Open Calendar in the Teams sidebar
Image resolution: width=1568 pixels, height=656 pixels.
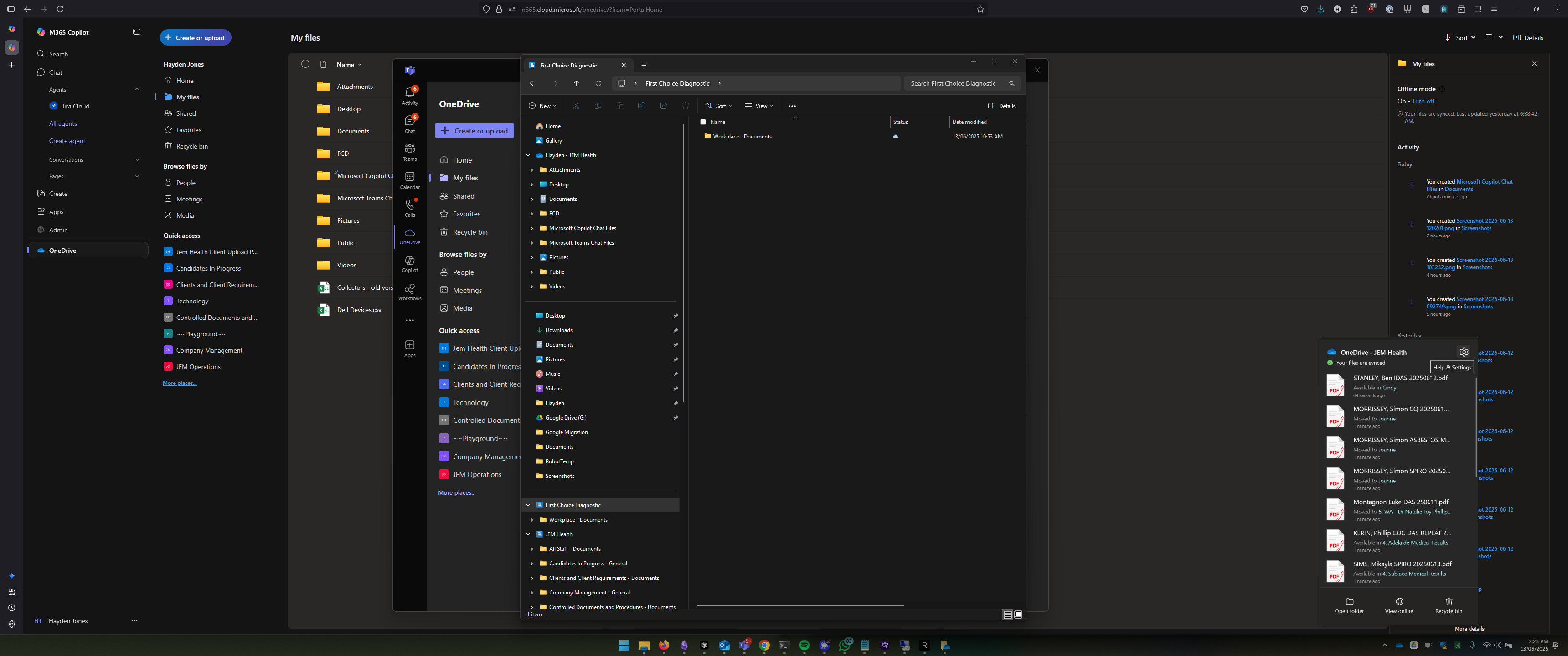[x=410, y=180]
